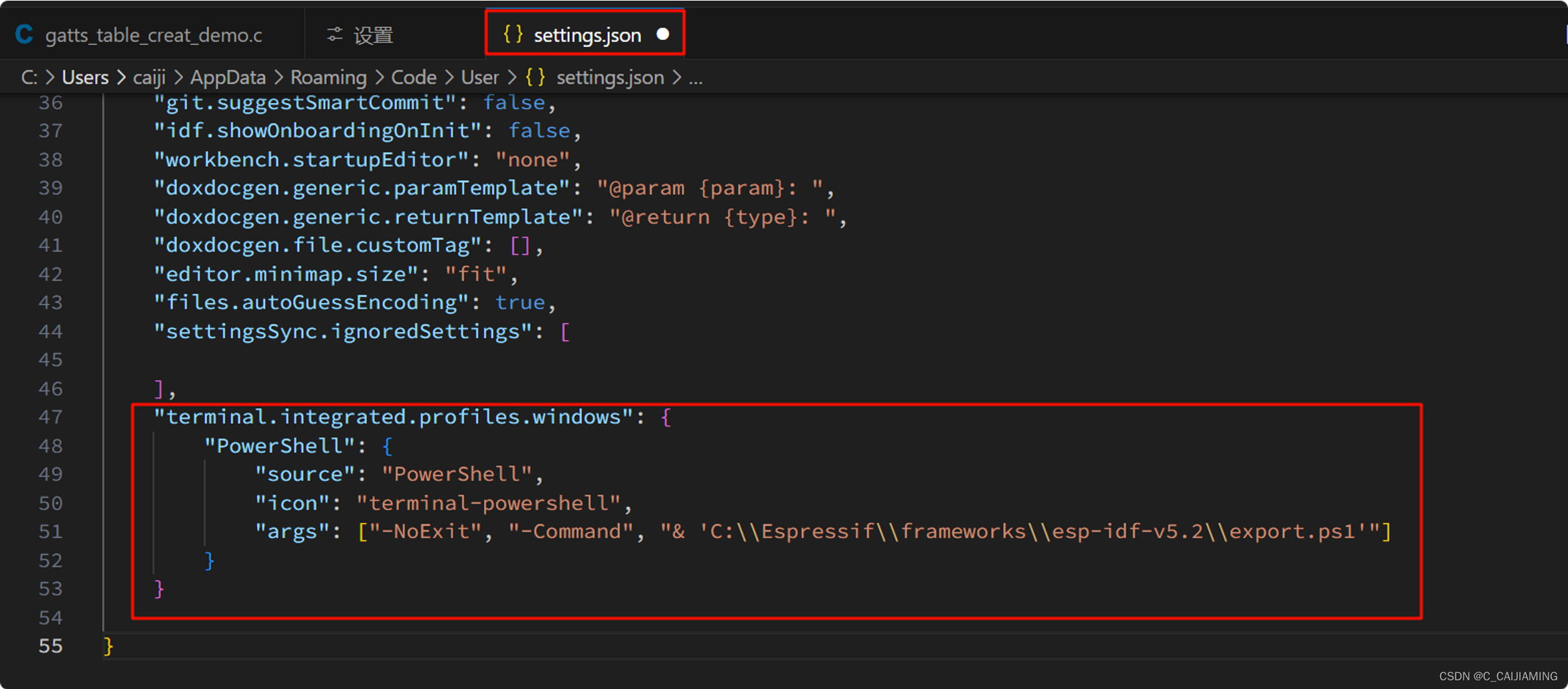This screenshot has width=1568, height=689.
Task: Click the "fit" value on line 42
Action: [475, 274]
